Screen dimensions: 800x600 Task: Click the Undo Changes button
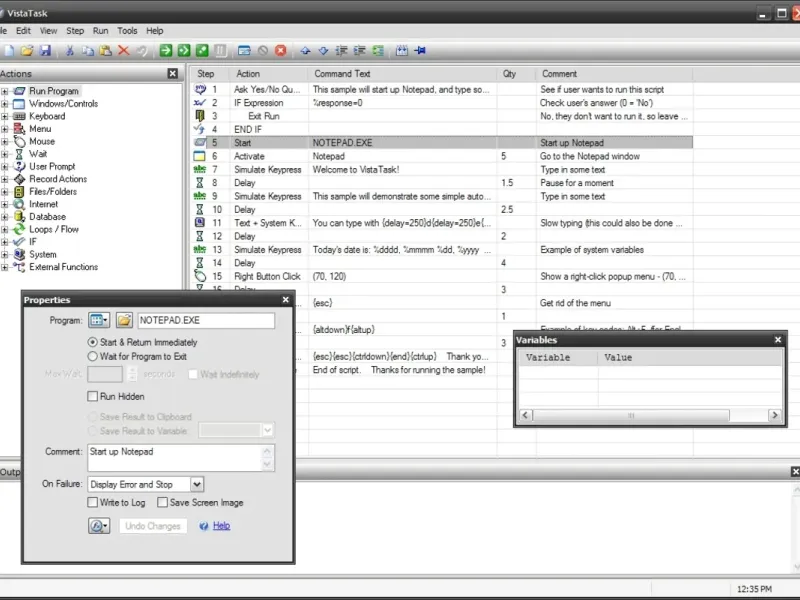pos(153,526)
